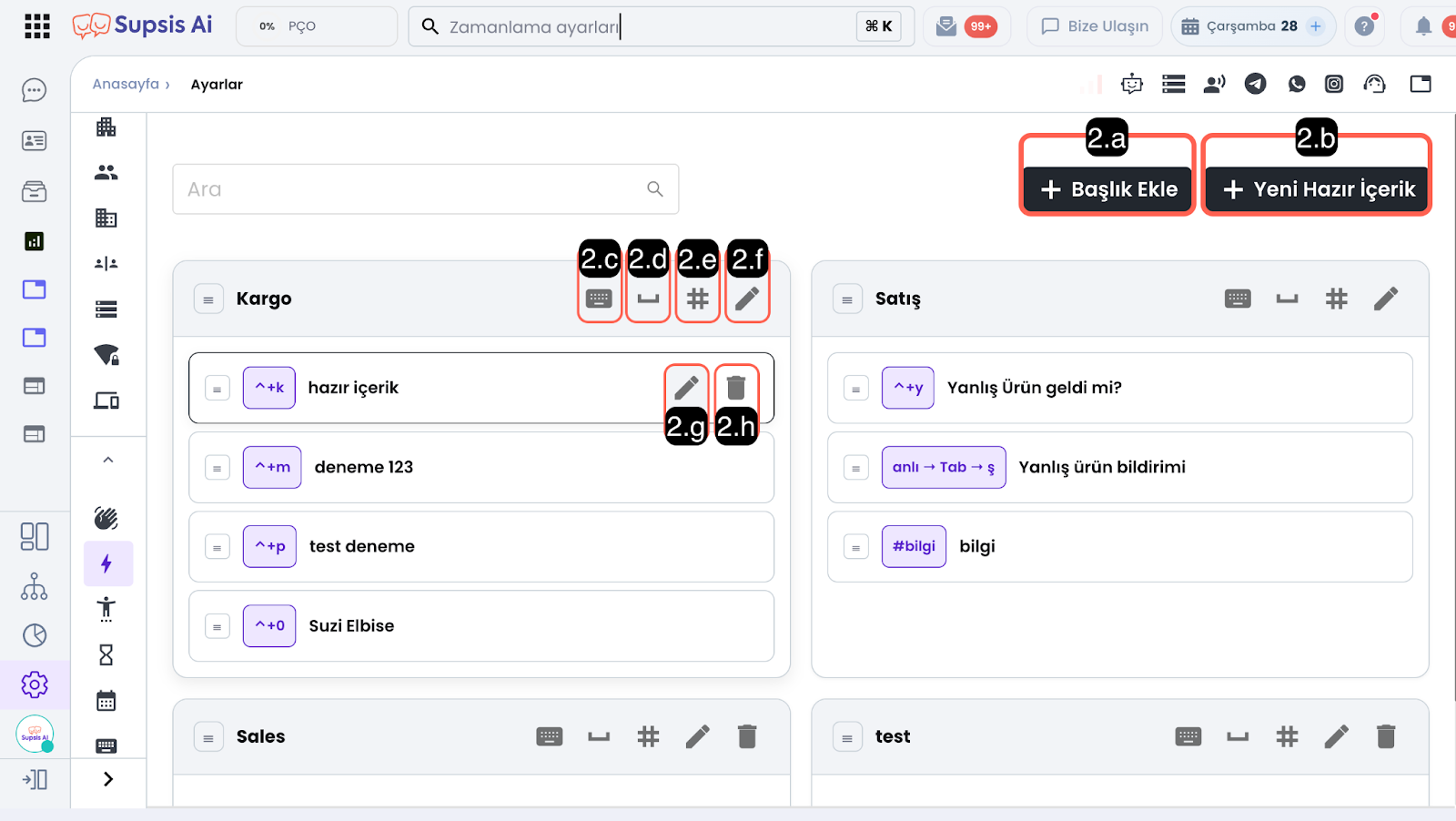Open the WhatsApp channel icon

point(1297,84)
